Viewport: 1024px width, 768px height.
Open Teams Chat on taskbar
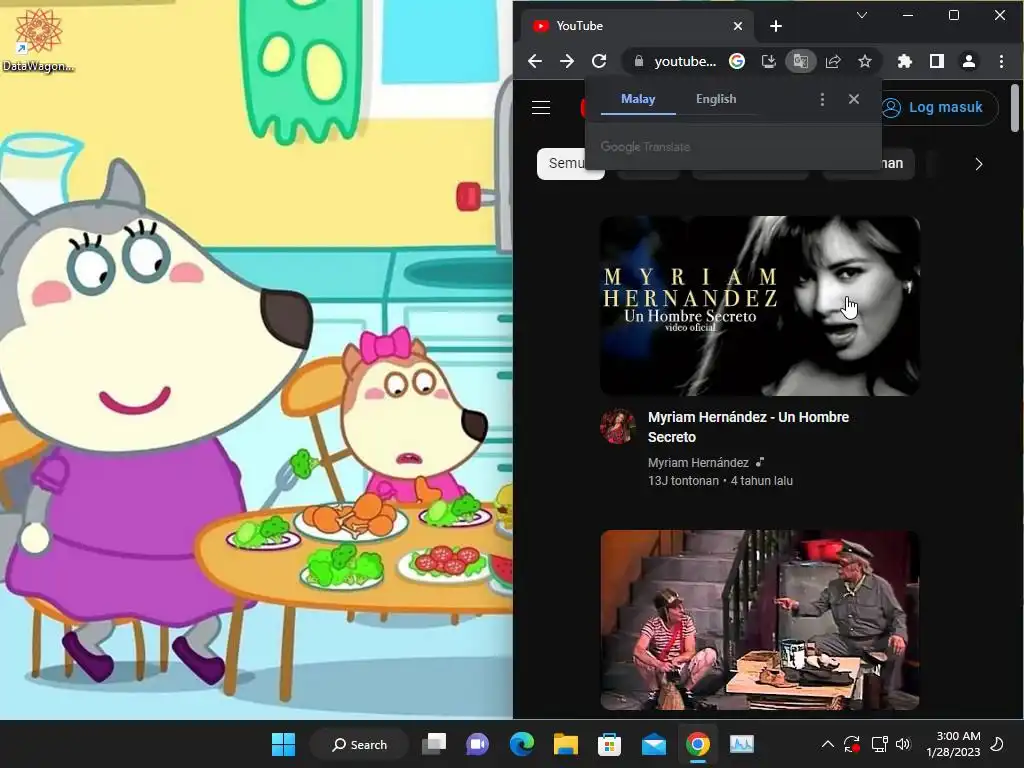click(x=477, y=744)
